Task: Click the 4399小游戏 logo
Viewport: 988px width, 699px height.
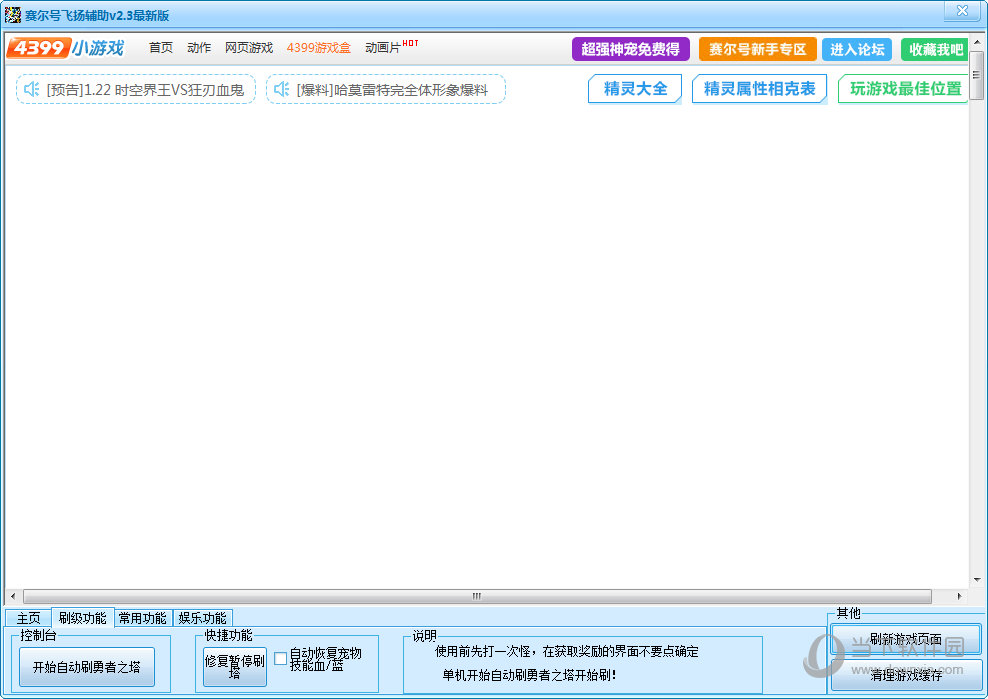Action: [x=66, y=48]
